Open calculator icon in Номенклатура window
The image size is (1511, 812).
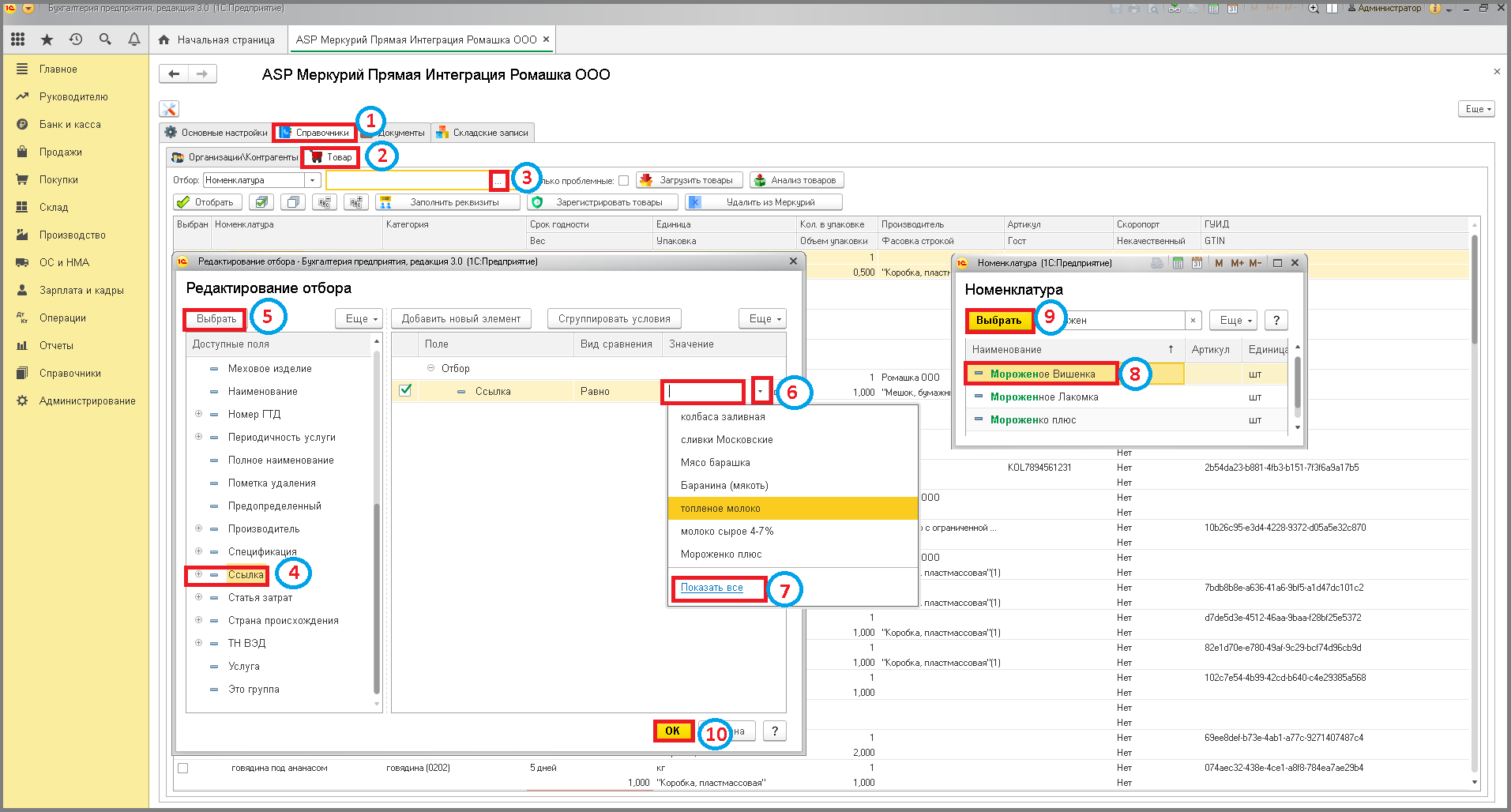[x=1178, y=263]
